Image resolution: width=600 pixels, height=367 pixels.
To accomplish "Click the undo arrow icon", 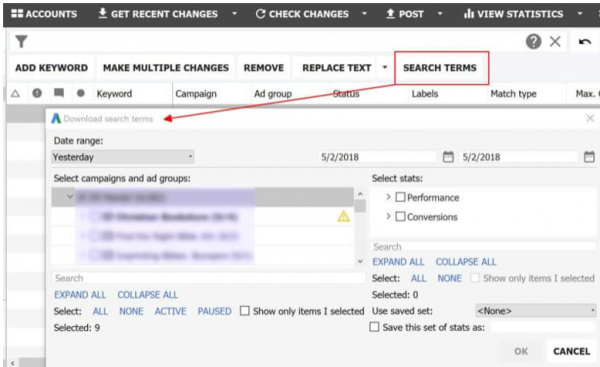I will pyautogui.click(x=584, y=41).
